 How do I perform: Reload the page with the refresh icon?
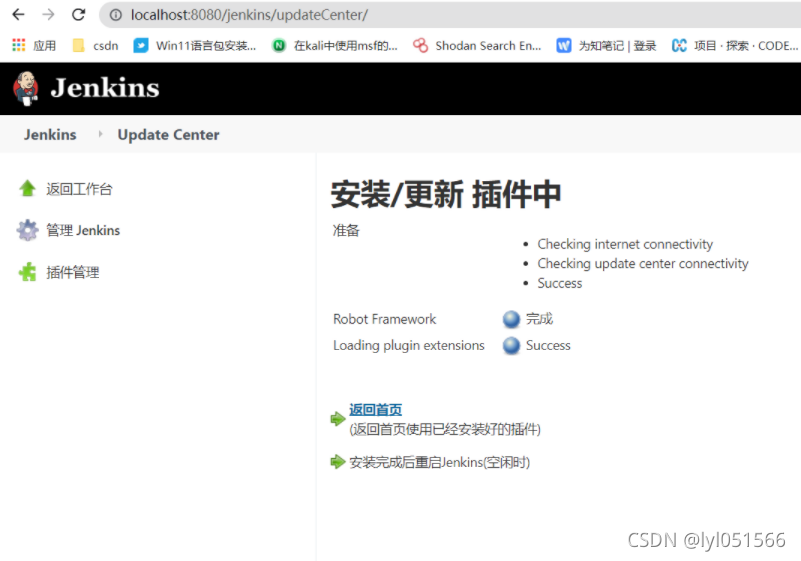pos(79,15)
